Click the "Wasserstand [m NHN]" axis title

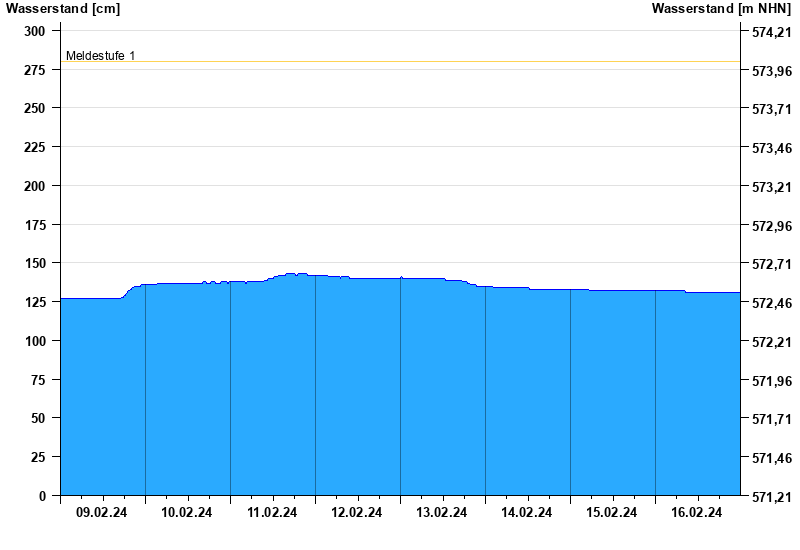[x=721, y=9]
